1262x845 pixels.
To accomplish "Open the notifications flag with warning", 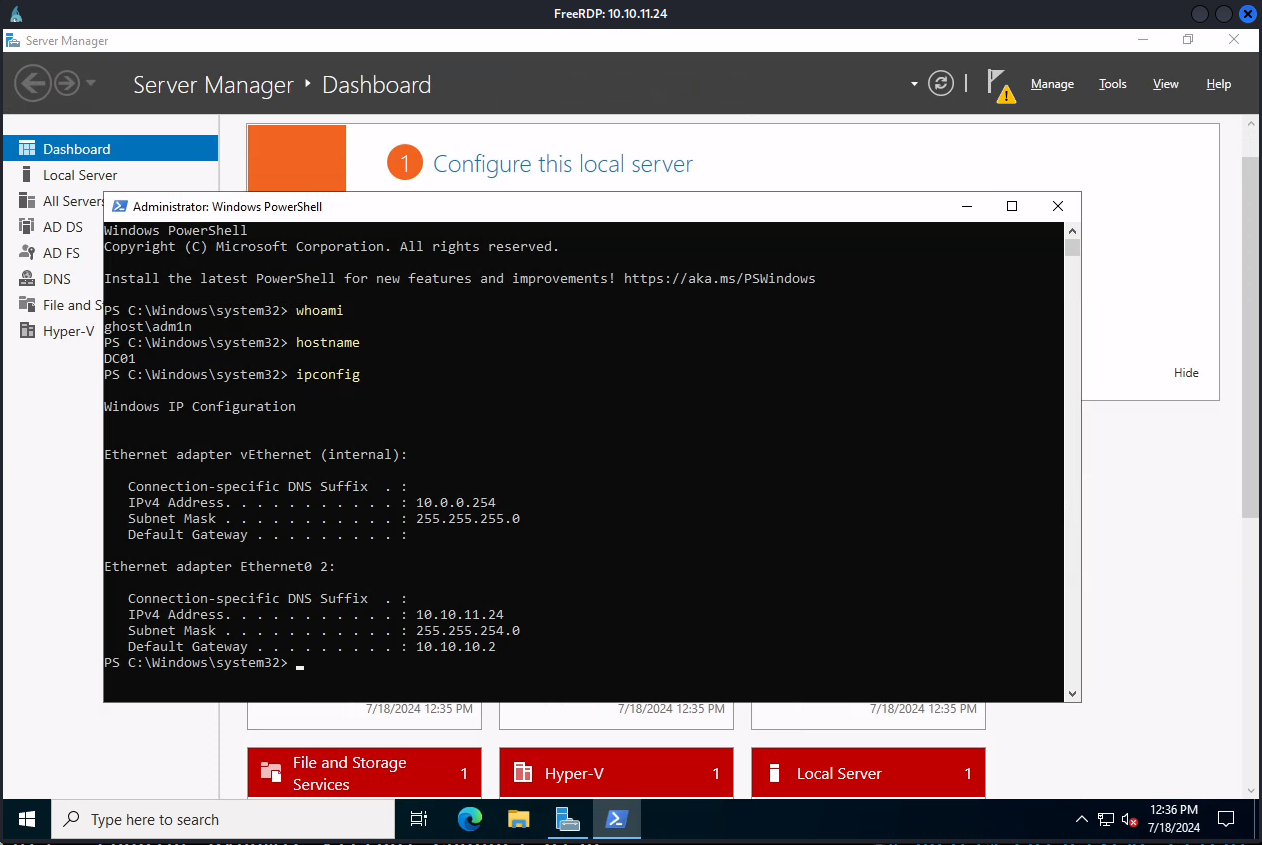I will point(1000,85).
